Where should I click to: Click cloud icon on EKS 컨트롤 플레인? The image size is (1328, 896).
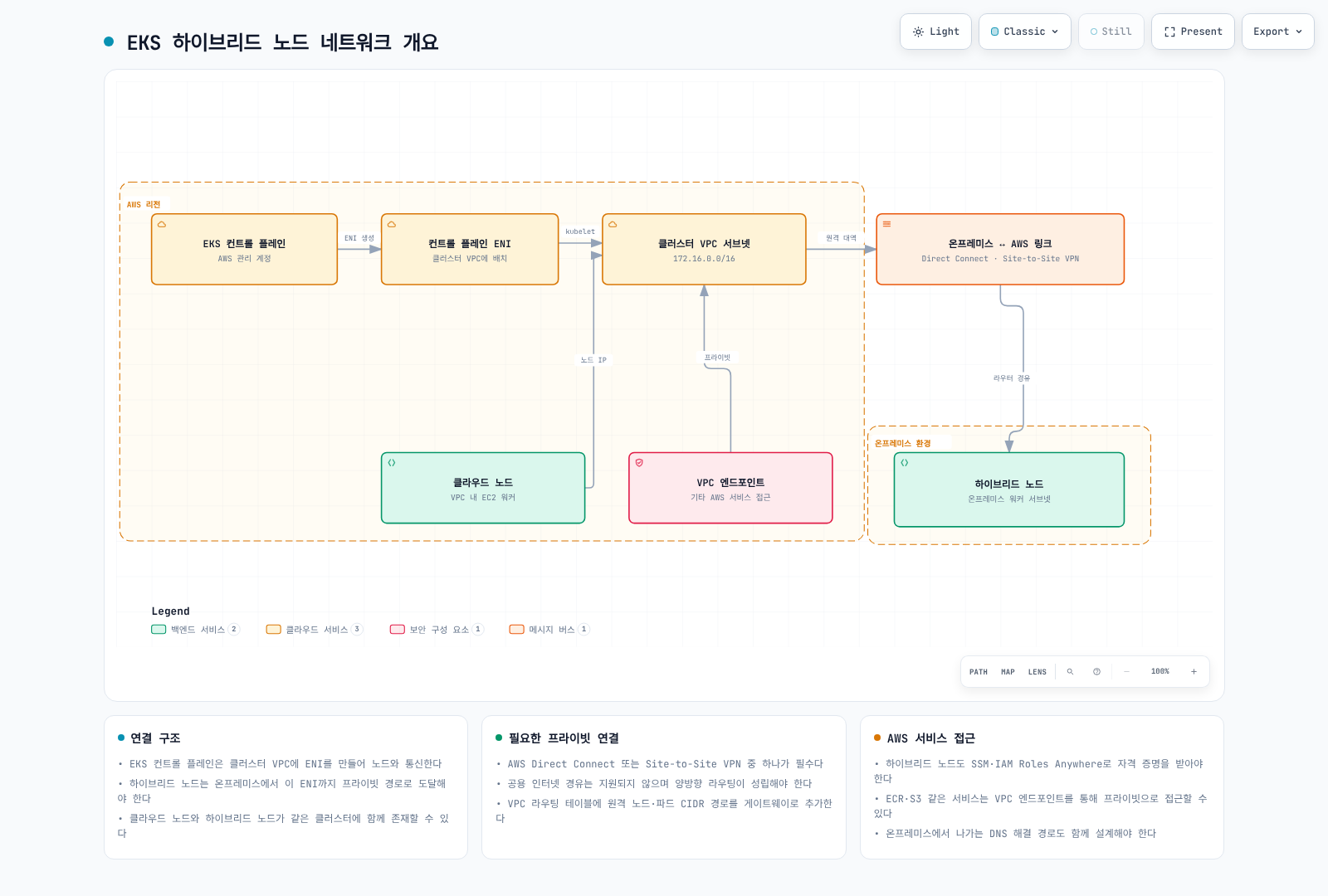tap(162, 224)
